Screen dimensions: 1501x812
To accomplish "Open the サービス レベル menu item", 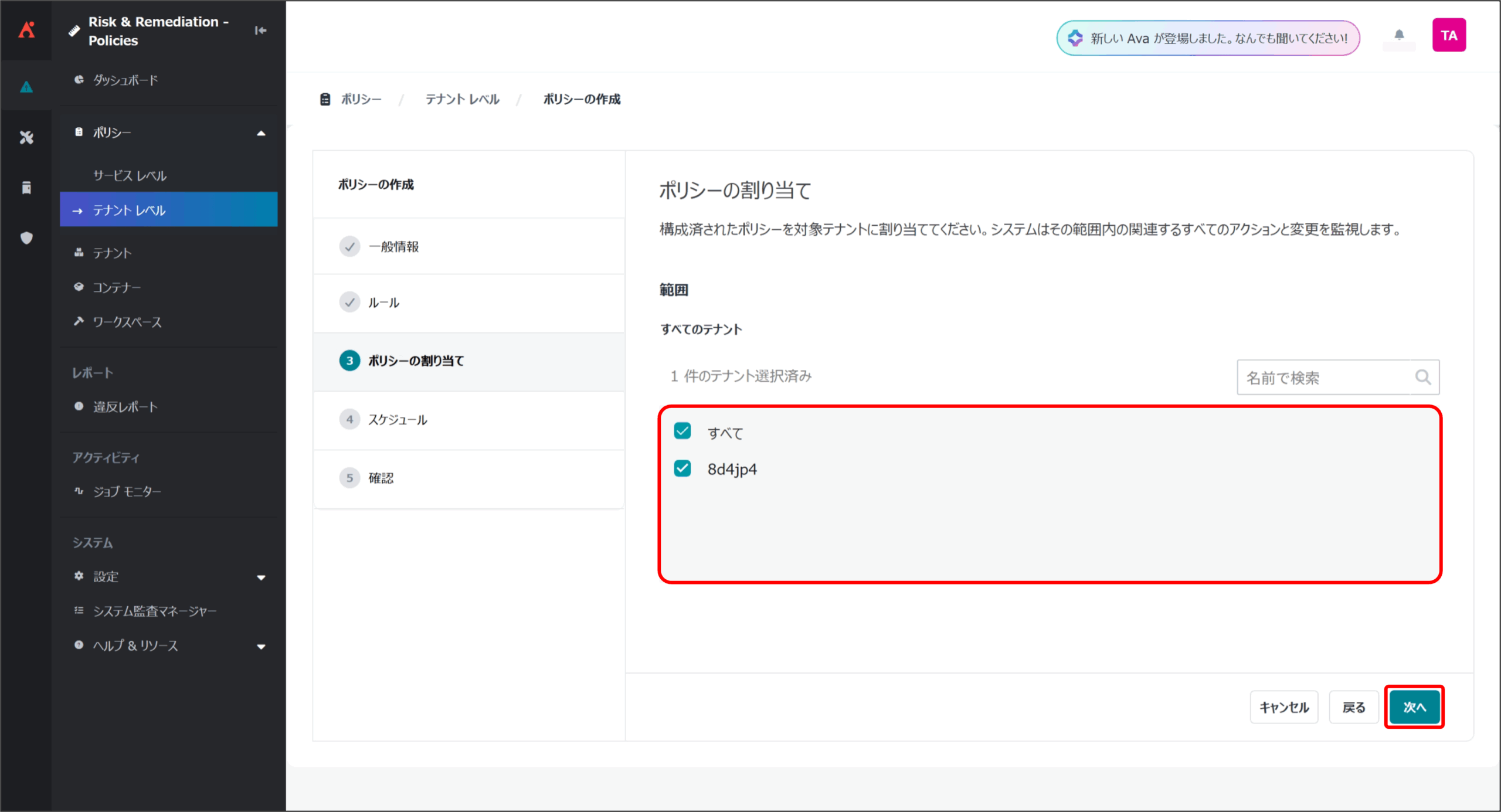I will (x=130, y=175).
